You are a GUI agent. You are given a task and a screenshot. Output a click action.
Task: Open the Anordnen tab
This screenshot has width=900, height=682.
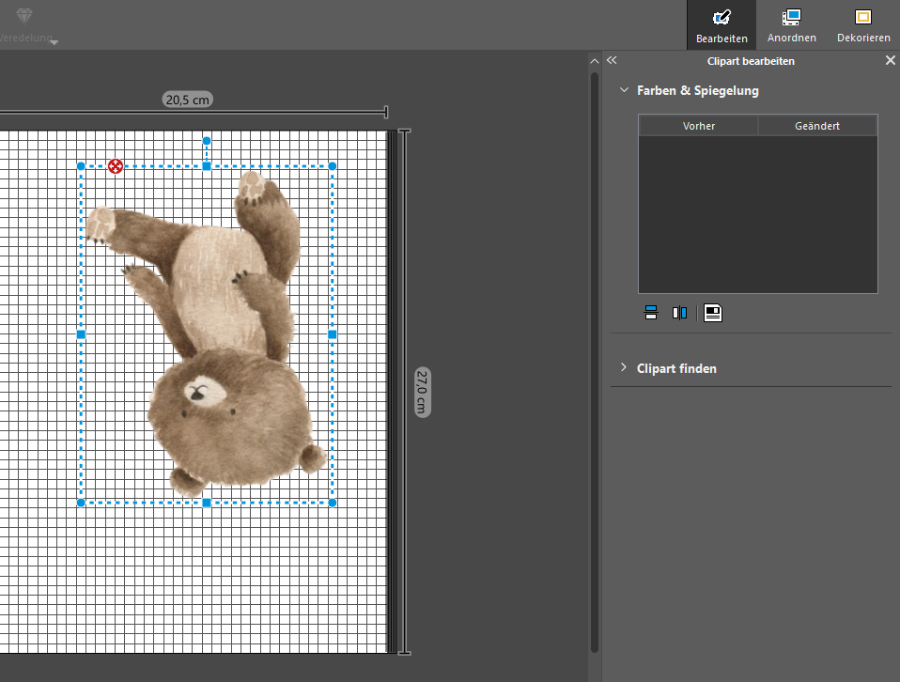[791, 26]
